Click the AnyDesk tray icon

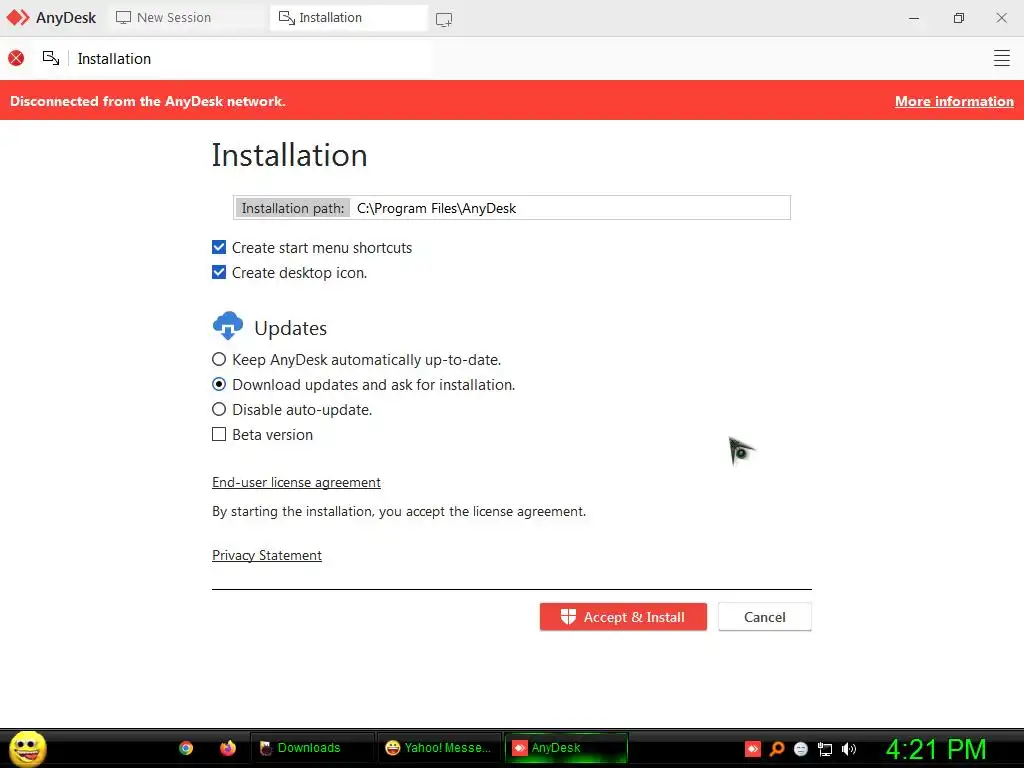pyautogui.click(x=753, y=749)
